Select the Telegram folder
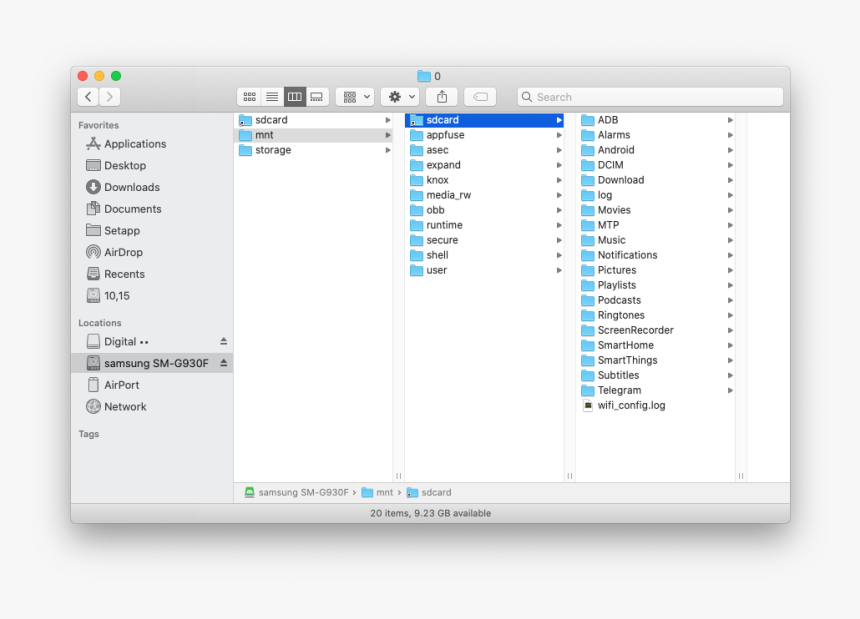 point(618,390)
